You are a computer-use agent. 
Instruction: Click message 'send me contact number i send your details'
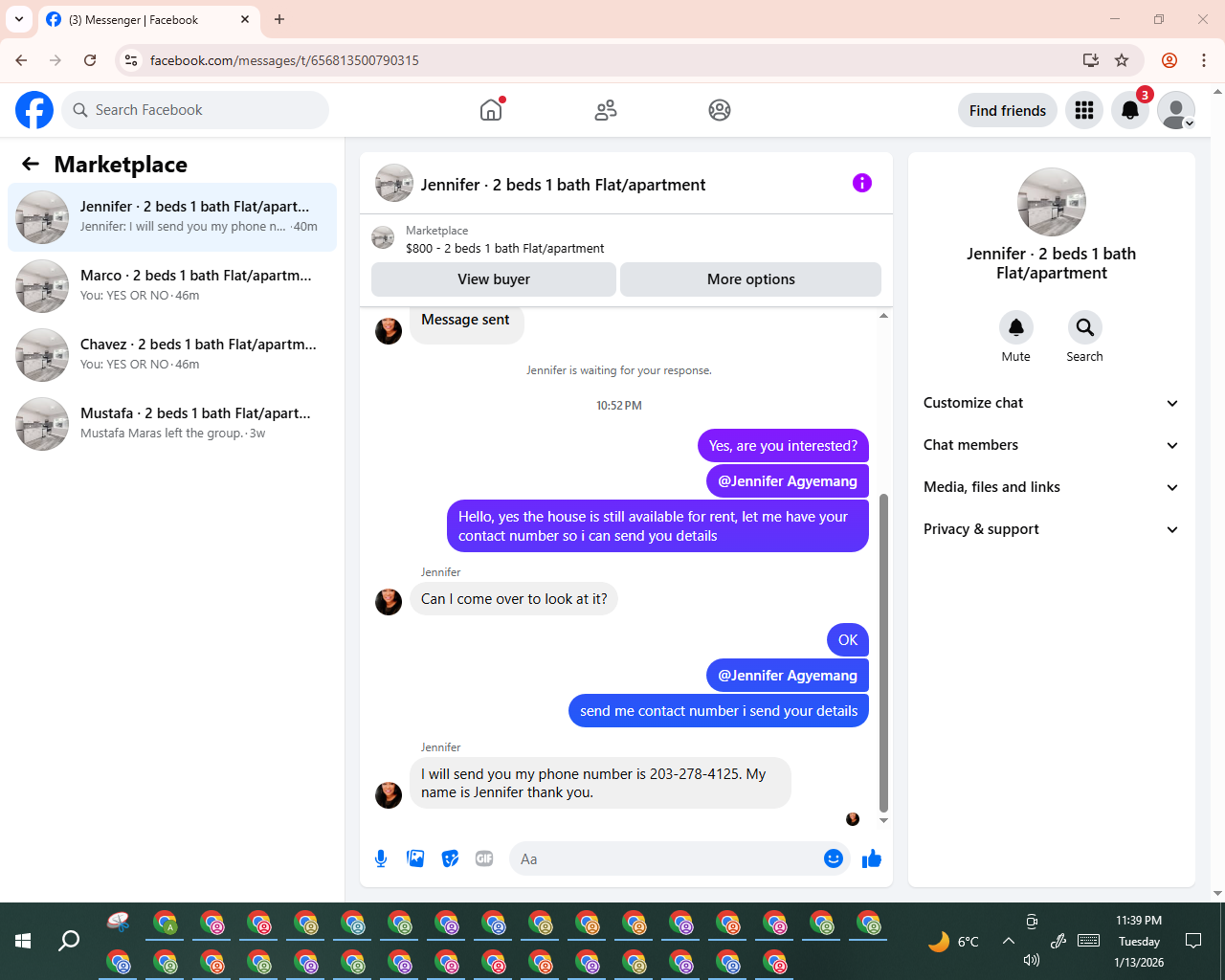tap(719, 711)
